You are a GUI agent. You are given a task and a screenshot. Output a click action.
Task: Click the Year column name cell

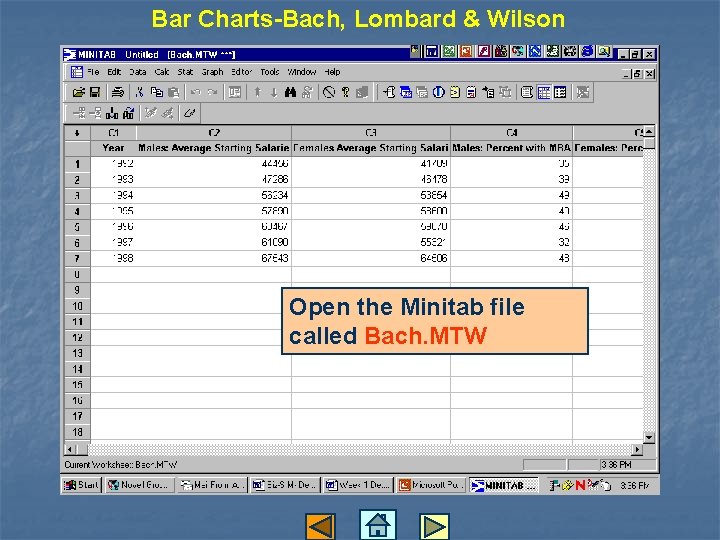click(113, 148)
